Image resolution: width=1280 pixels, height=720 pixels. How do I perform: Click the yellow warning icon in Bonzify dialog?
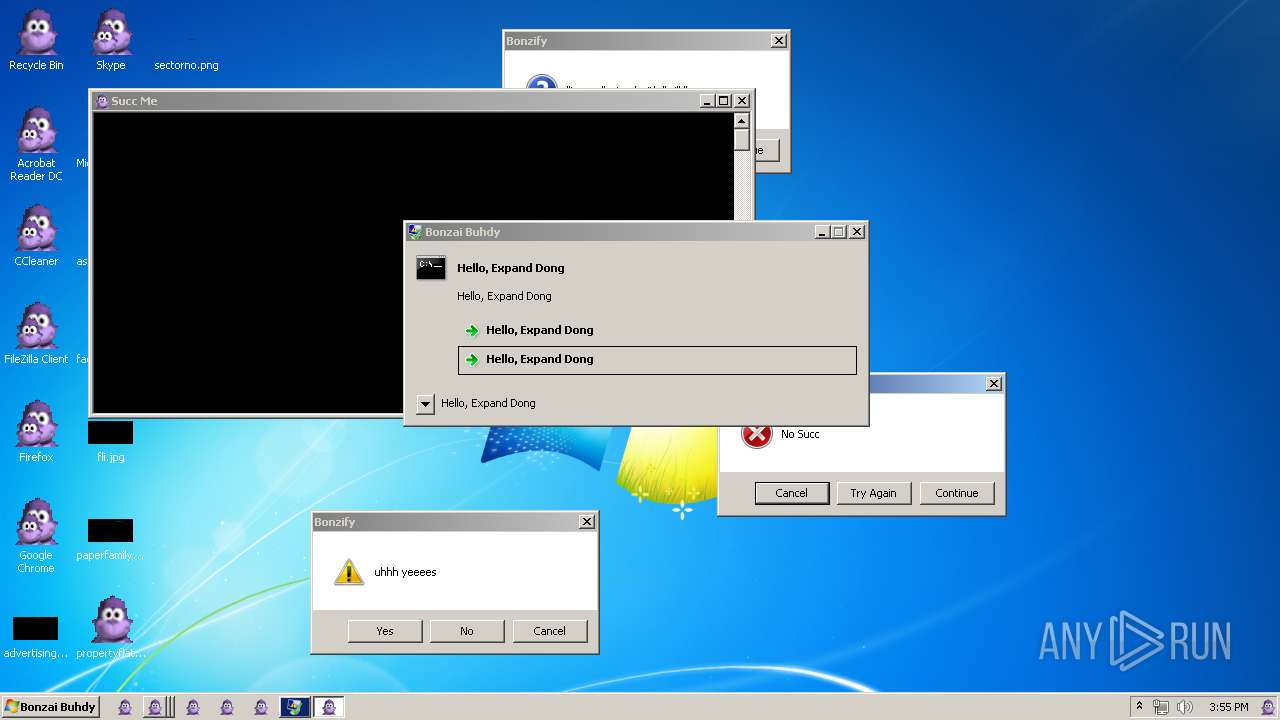click(x=349, y=572)
